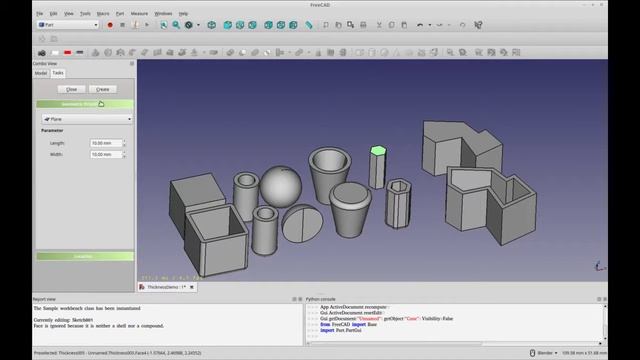The height and width of the screenshot is (360, 640).
Task: Click the fit selection magnifier icon
Action: 176,25
